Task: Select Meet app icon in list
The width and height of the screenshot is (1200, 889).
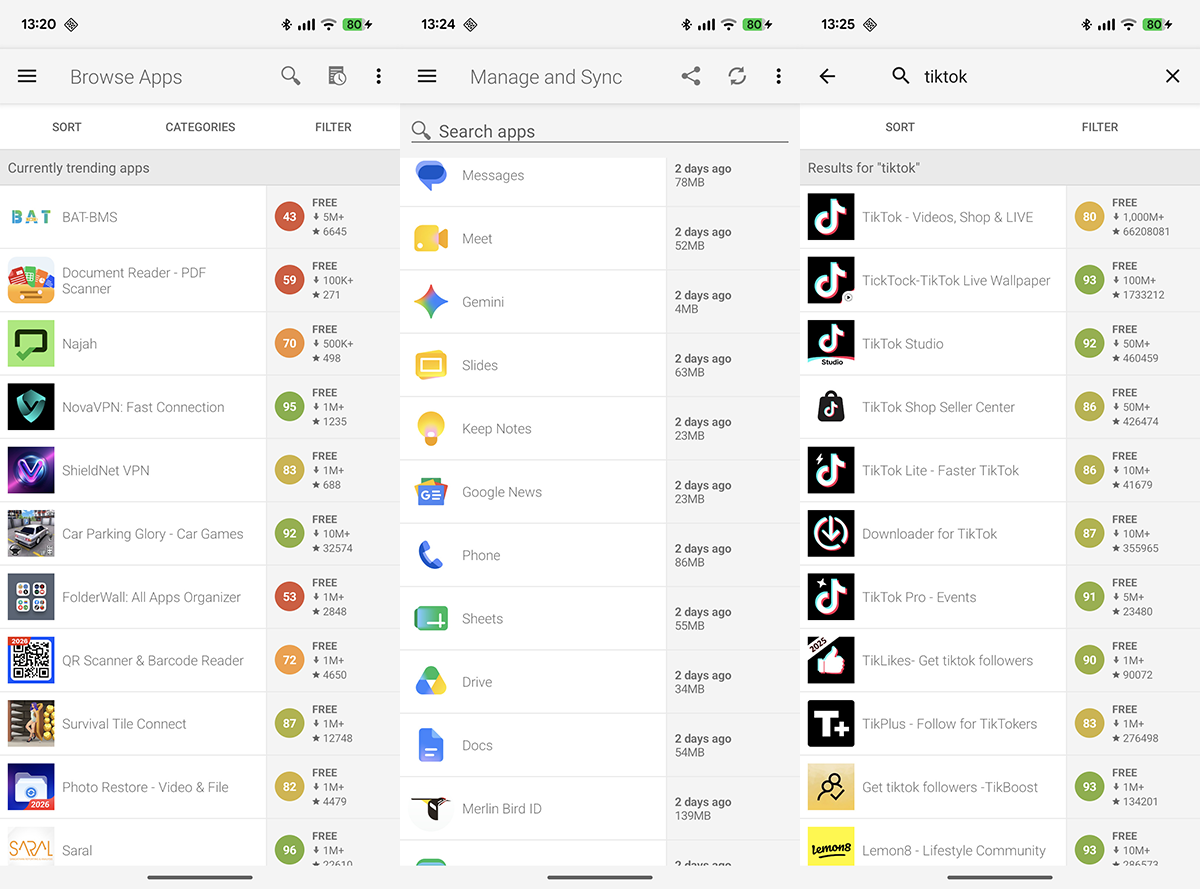Action: [x=431, y=239]
